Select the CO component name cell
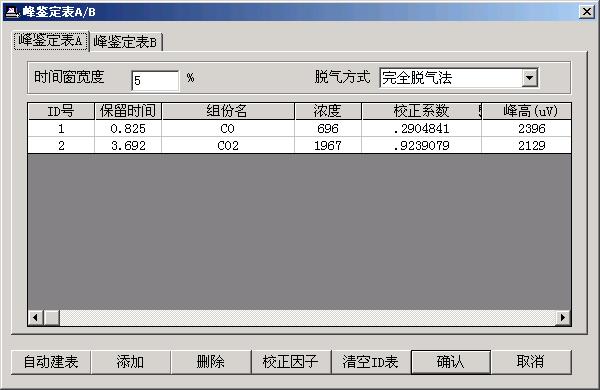The image size is (600, 390). pos(228,129)
